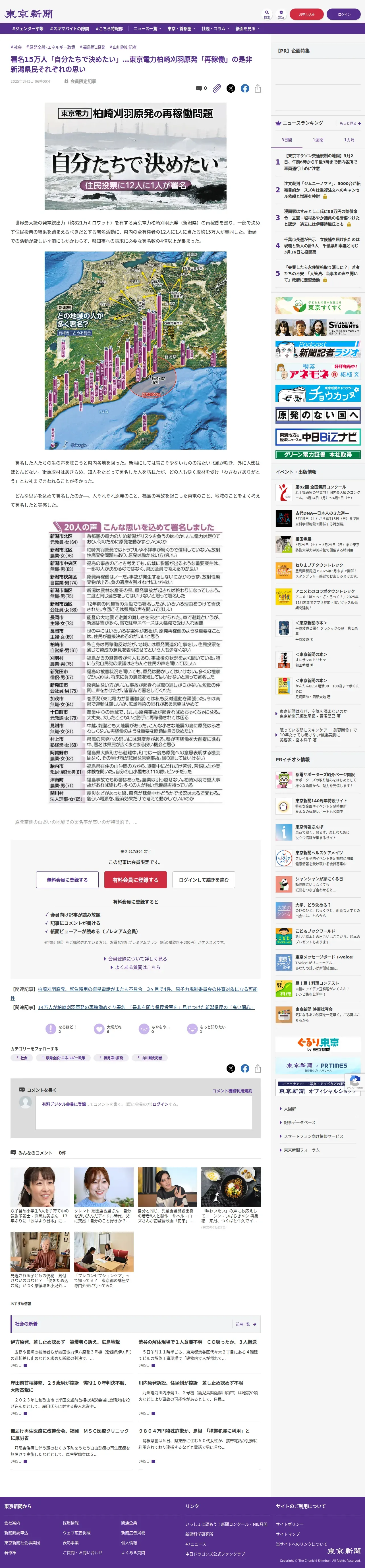
Task: Click the 有料会員に登録する button
Action: pyautogui.click(x=135, y=879)
